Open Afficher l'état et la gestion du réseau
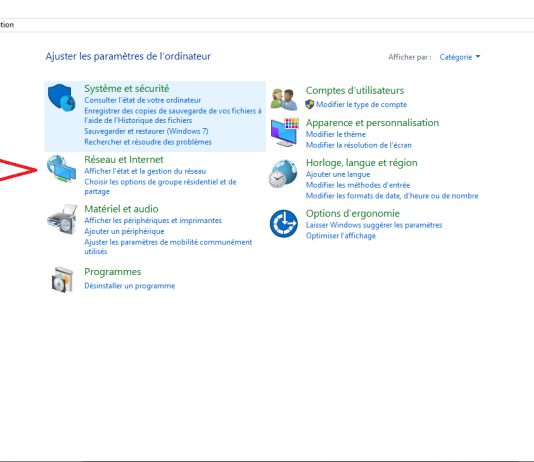This screenshot has height=462, width=534. click(x=145, y=171)
